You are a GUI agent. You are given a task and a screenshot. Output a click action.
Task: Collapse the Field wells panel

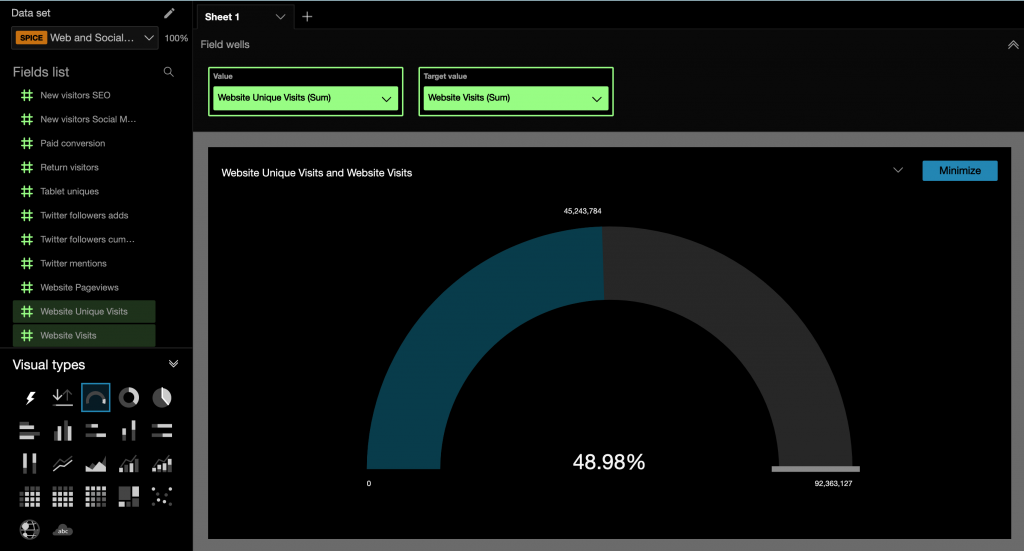coord(1013,44)
